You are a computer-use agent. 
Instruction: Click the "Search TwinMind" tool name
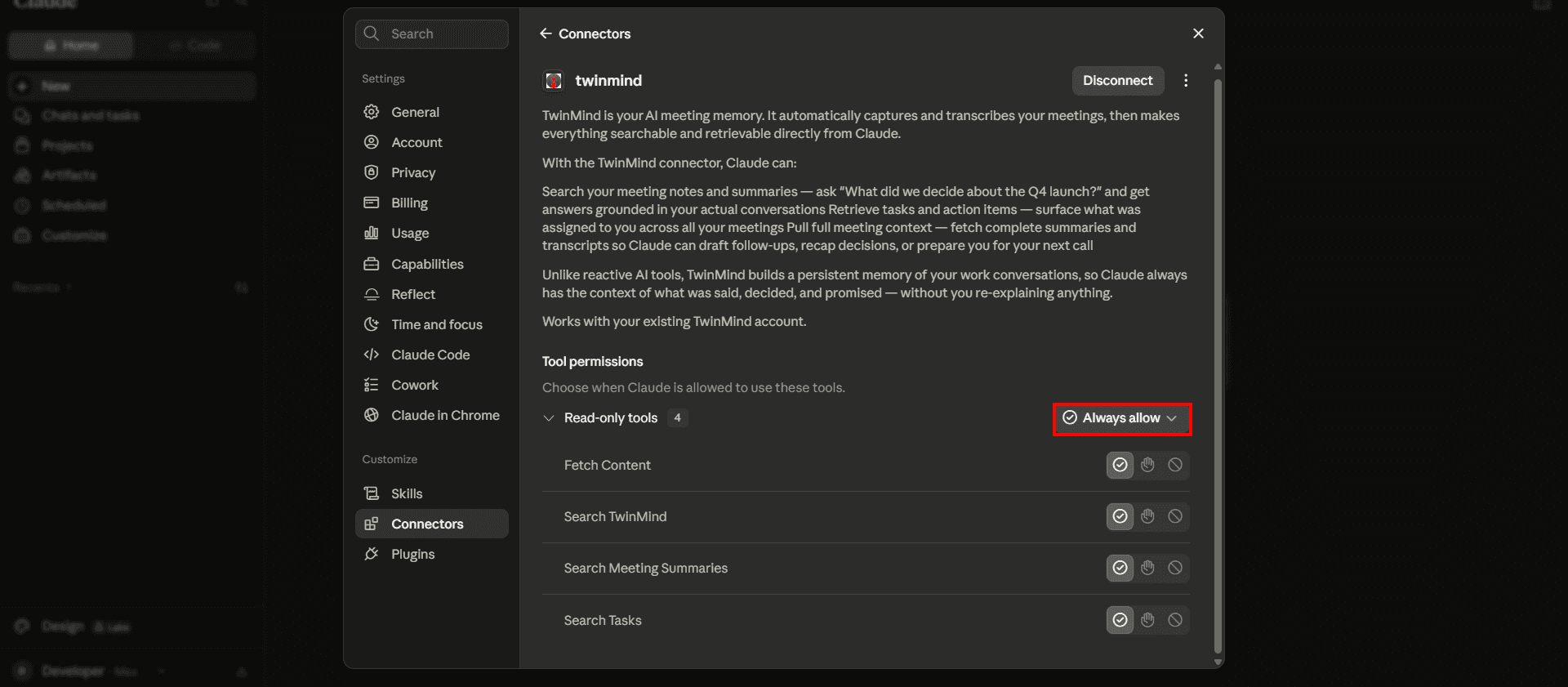(x=616, y=516)
